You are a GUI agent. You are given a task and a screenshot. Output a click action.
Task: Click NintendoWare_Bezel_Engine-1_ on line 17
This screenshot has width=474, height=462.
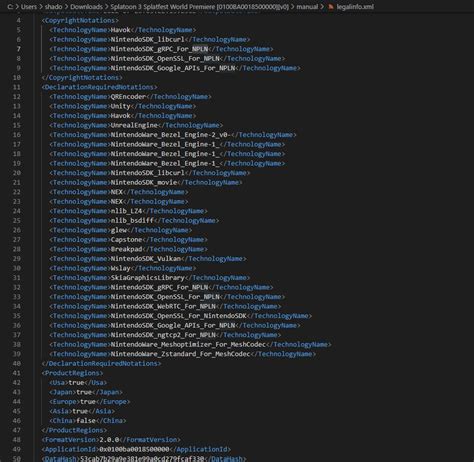point(165,144)
